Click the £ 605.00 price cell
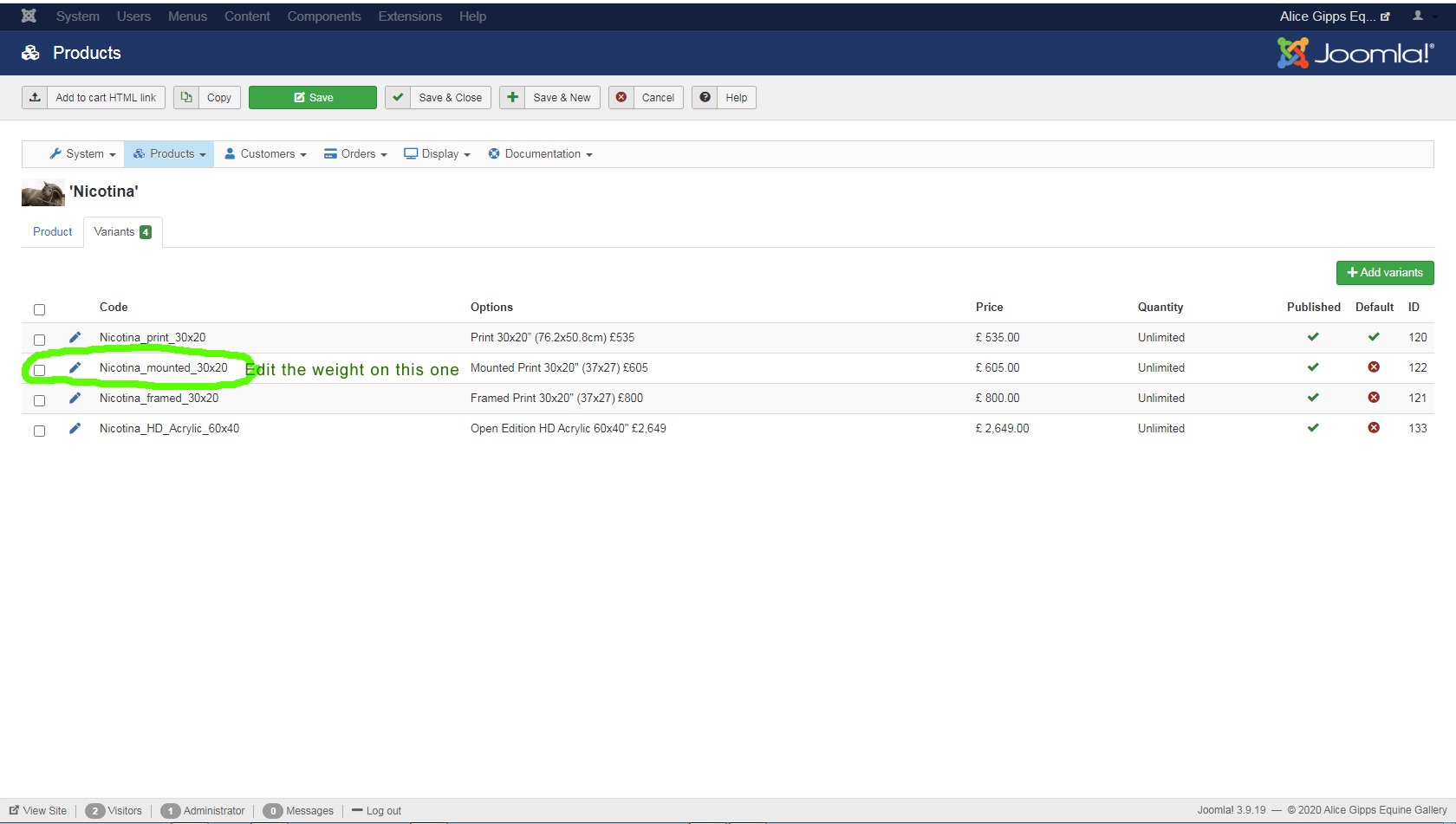This screenshot has width=1456, height=824. click(x=998, y=367)
